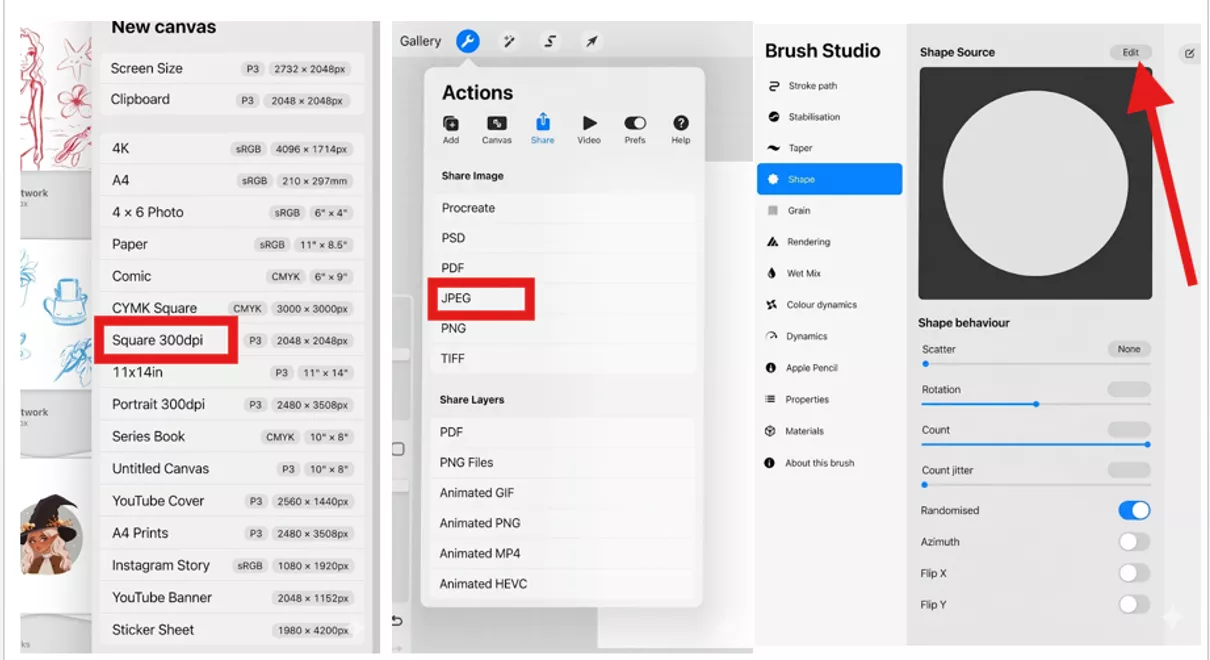Open the Selections tool
The image size is (1210, 660).
tap(551, 41)
